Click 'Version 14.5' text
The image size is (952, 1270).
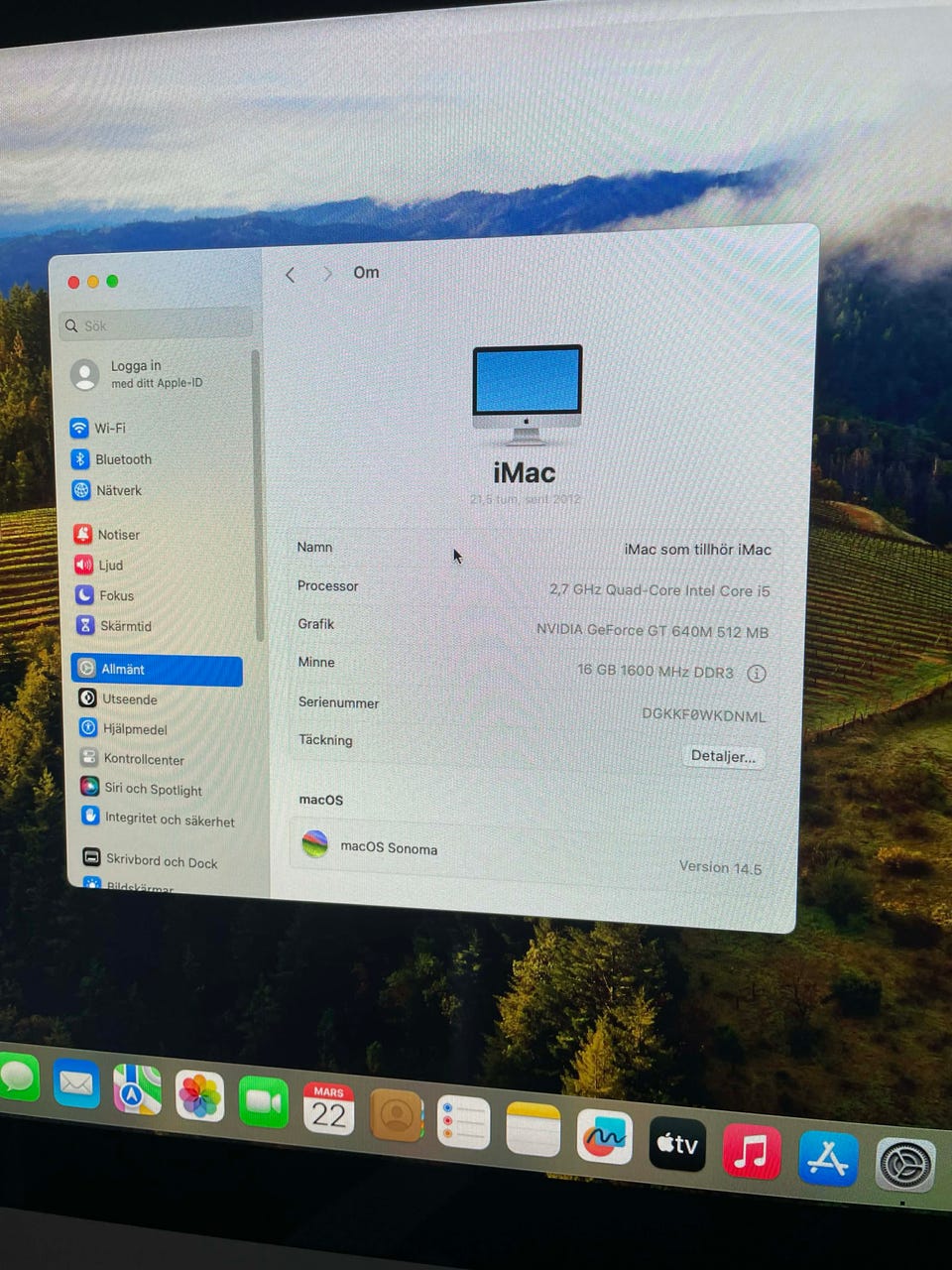[720, 867]
